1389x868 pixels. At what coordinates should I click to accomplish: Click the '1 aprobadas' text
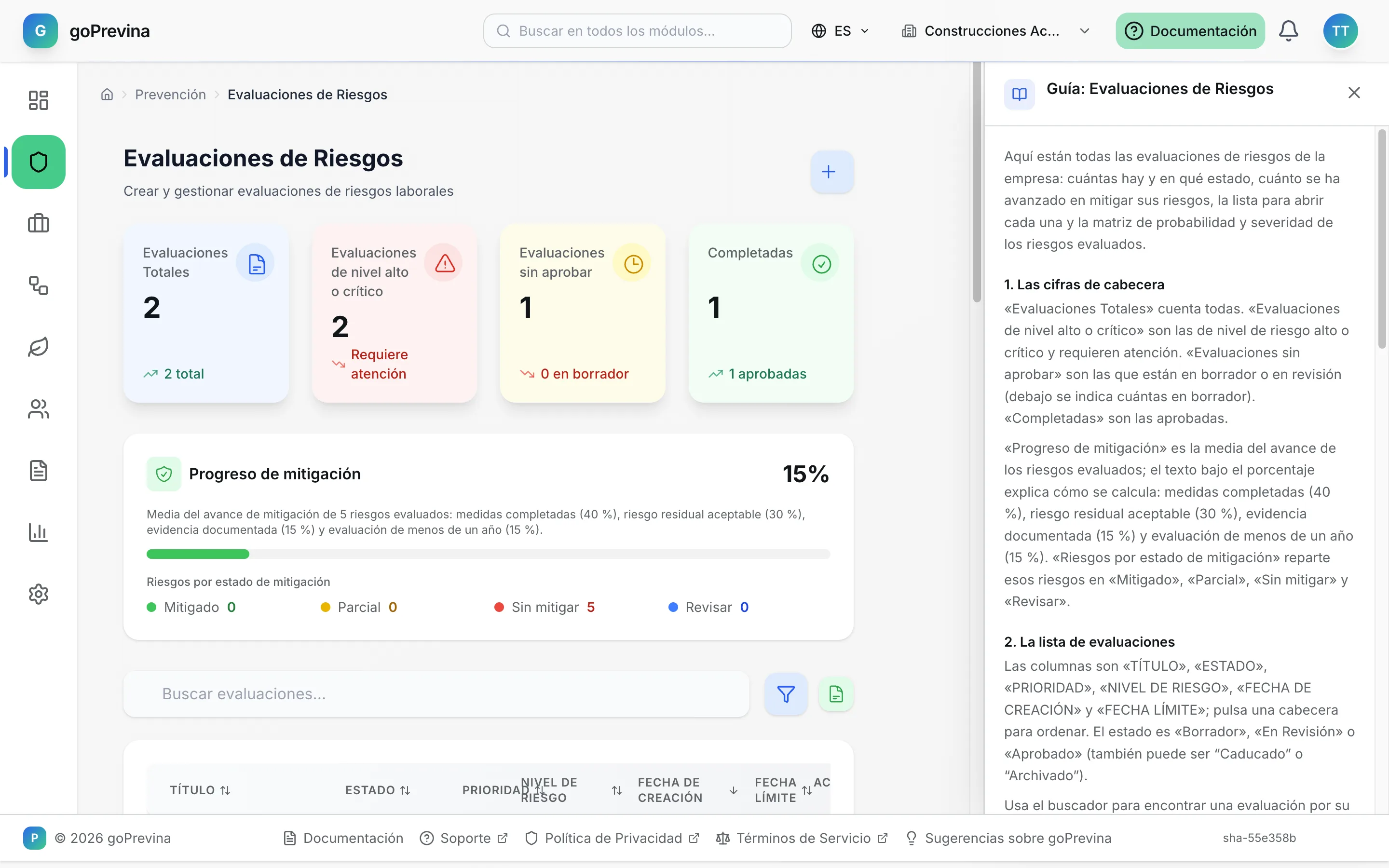tap(767, 374)
